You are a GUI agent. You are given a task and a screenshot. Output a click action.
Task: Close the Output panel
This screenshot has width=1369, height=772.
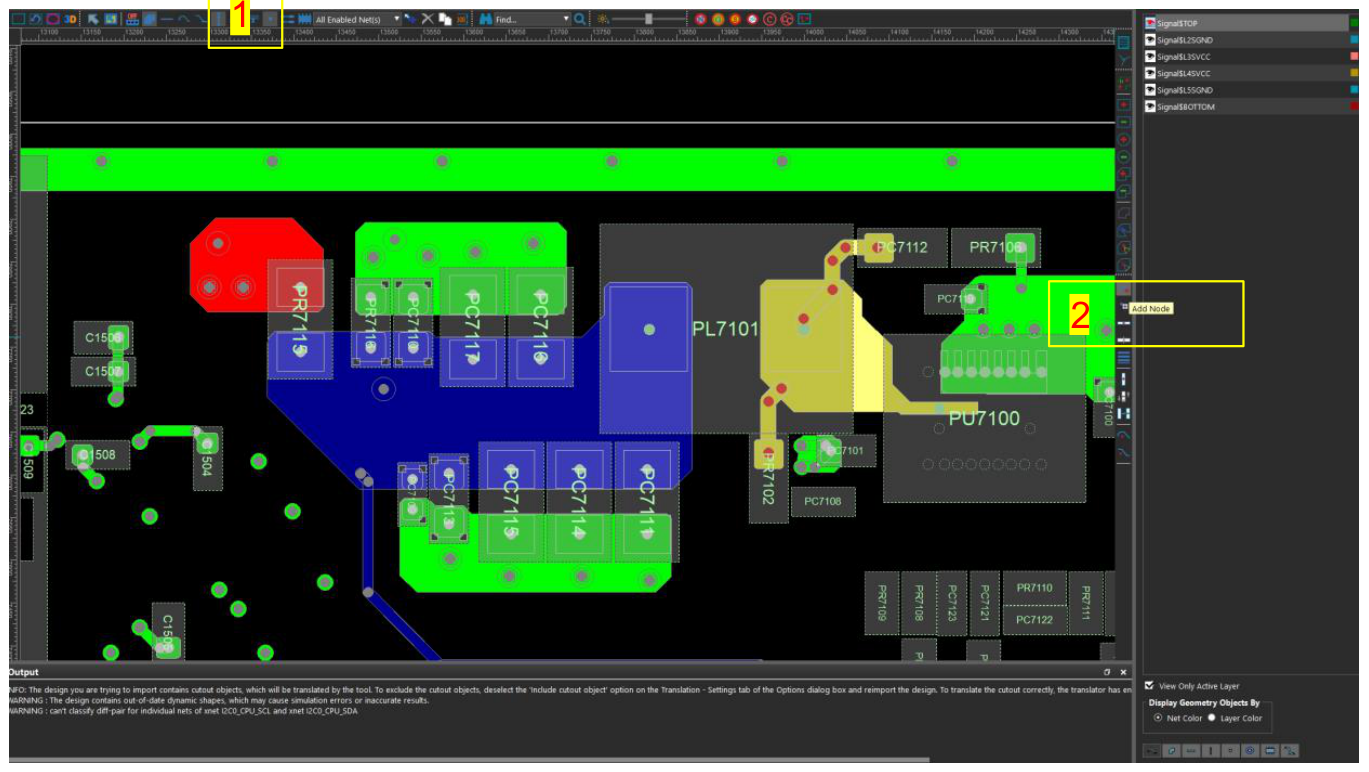click(x=1123, y=672)
